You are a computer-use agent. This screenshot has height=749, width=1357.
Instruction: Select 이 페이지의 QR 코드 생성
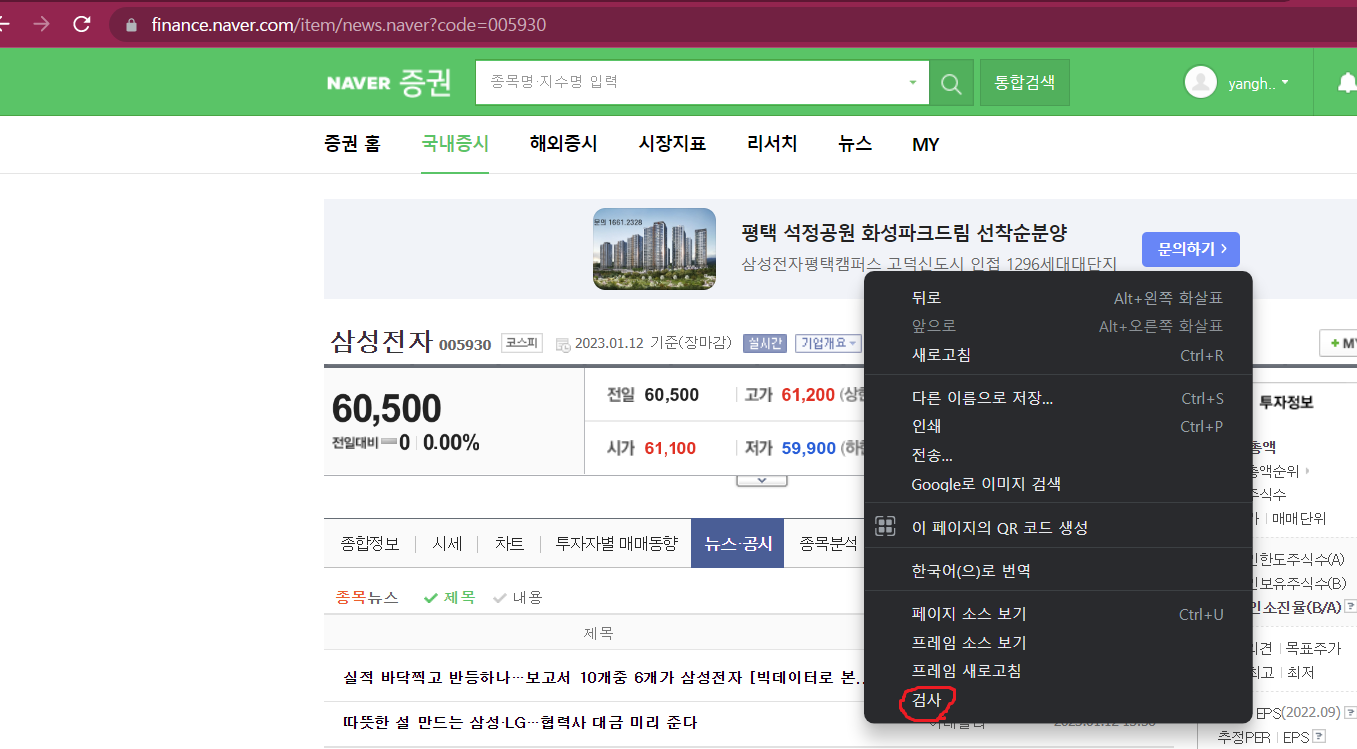click(999, 527)
